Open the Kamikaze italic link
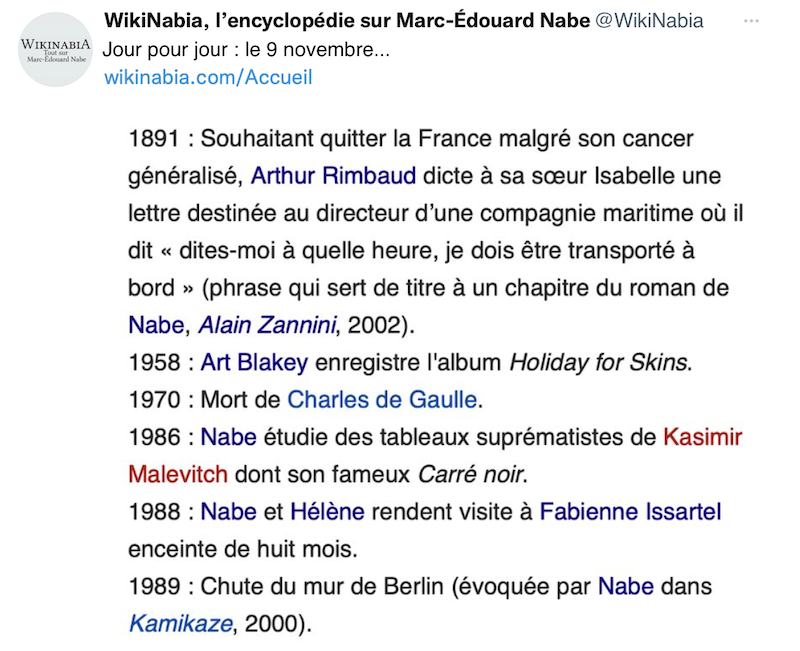Screen dimensions: 800x651 point(180,625)
